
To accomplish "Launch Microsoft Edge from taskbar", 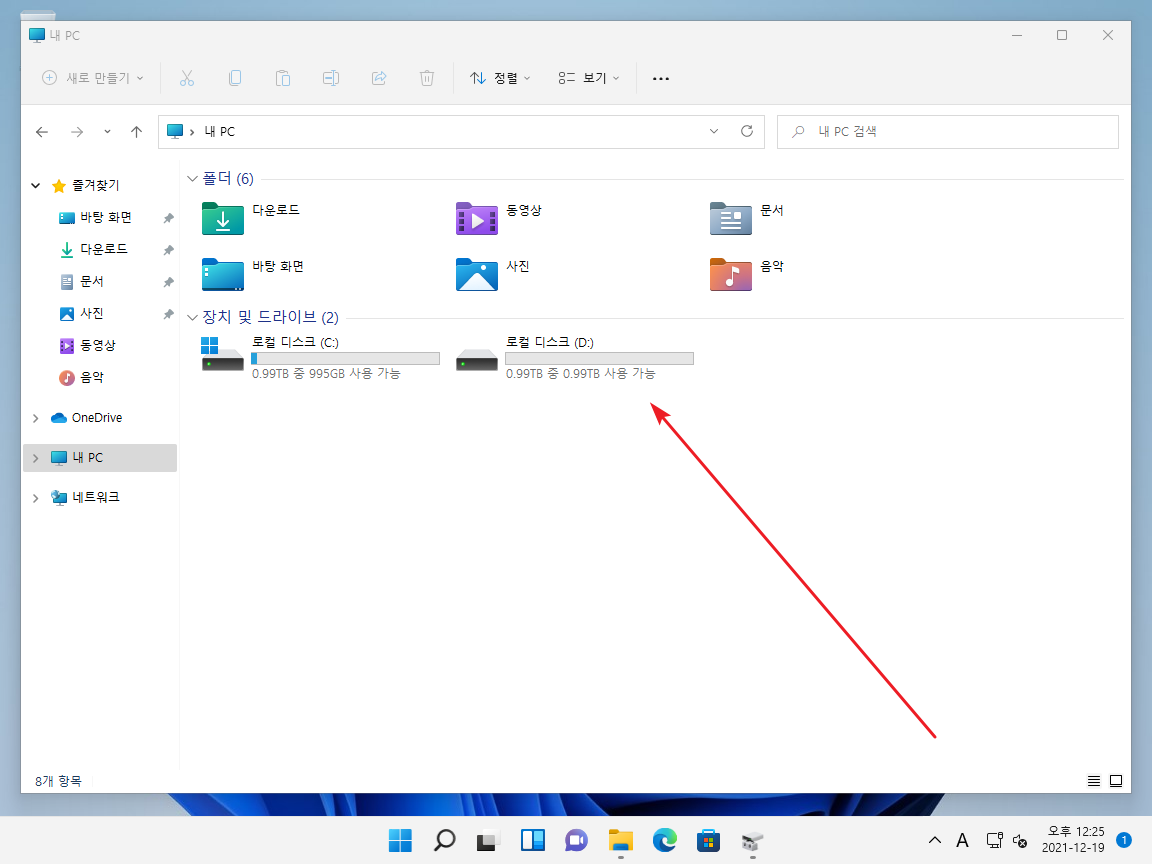I will click(x=665, y=840).
